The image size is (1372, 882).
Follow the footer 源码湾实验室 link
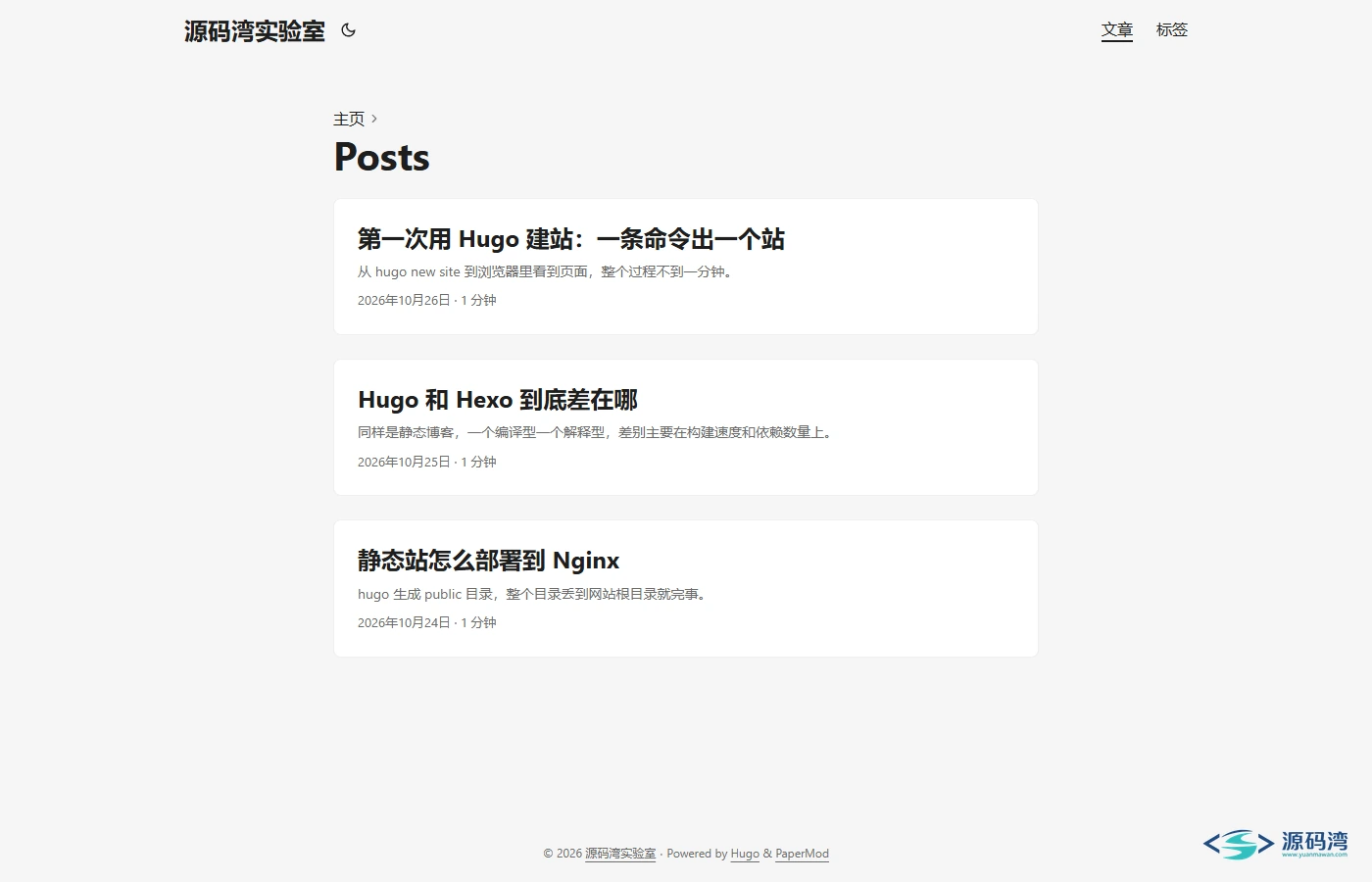[x=620, y=854]
